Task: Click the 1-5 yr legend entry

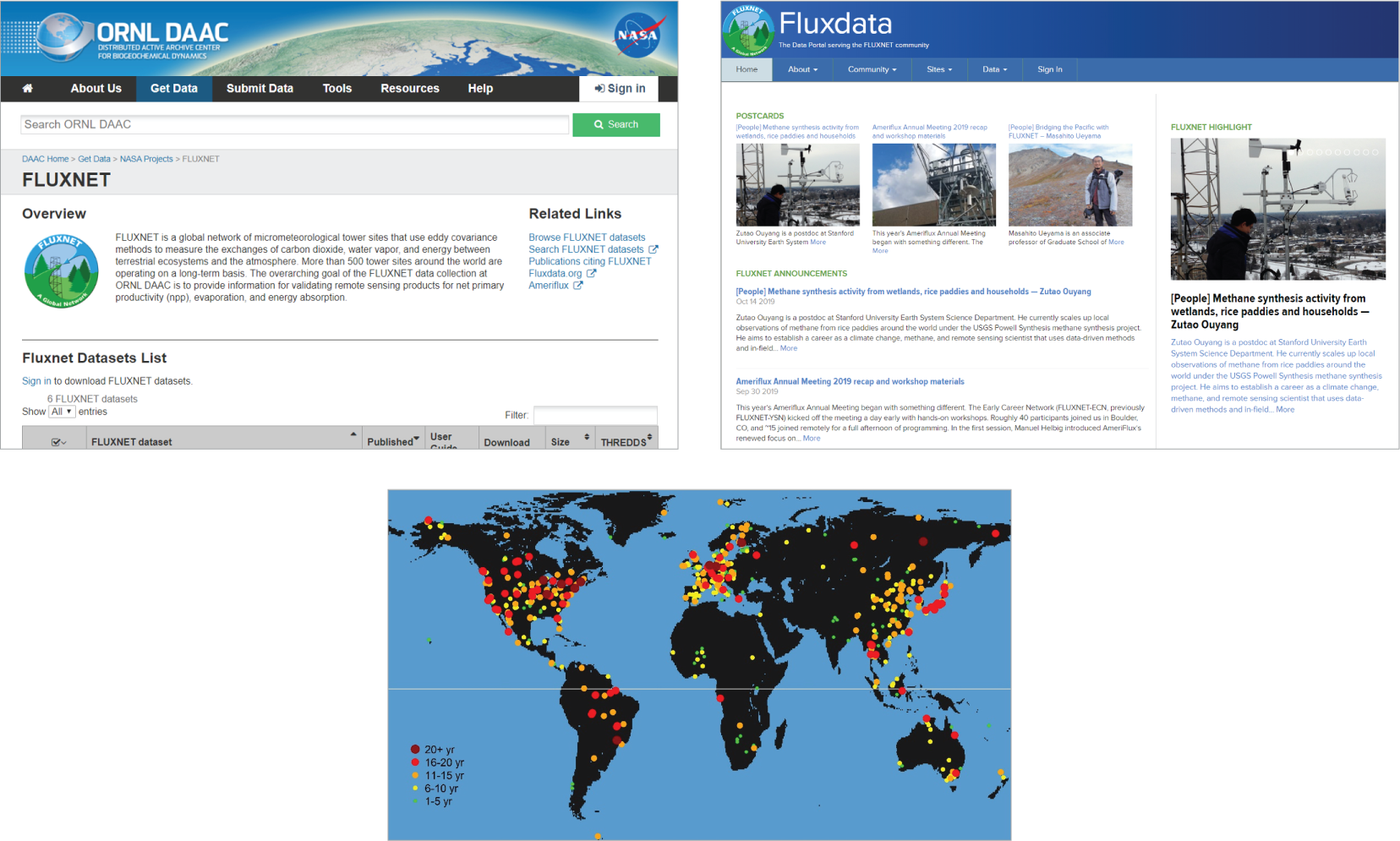Action: pos(433,801)
